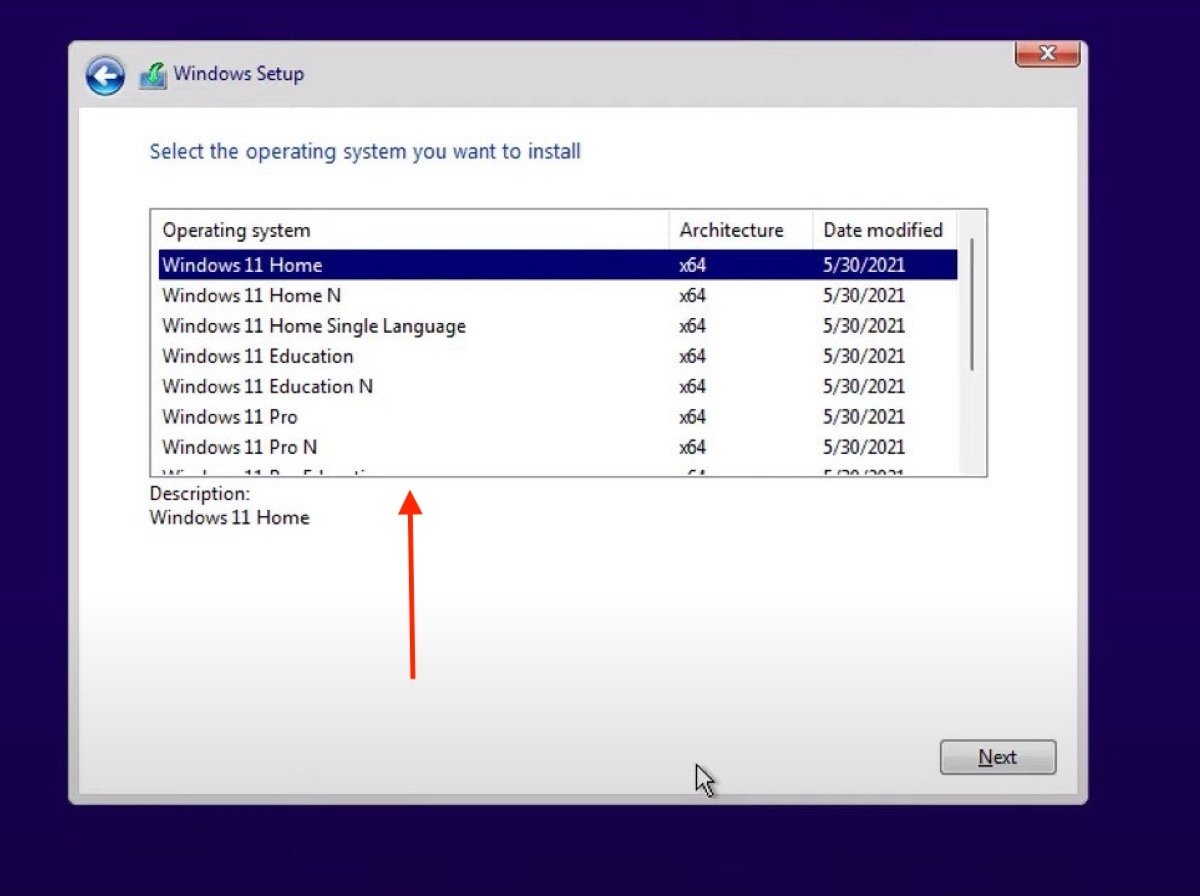Click the Windows Setup title text
The height and width of the screenshot is (896, 1200).
[x=239, y=73]
